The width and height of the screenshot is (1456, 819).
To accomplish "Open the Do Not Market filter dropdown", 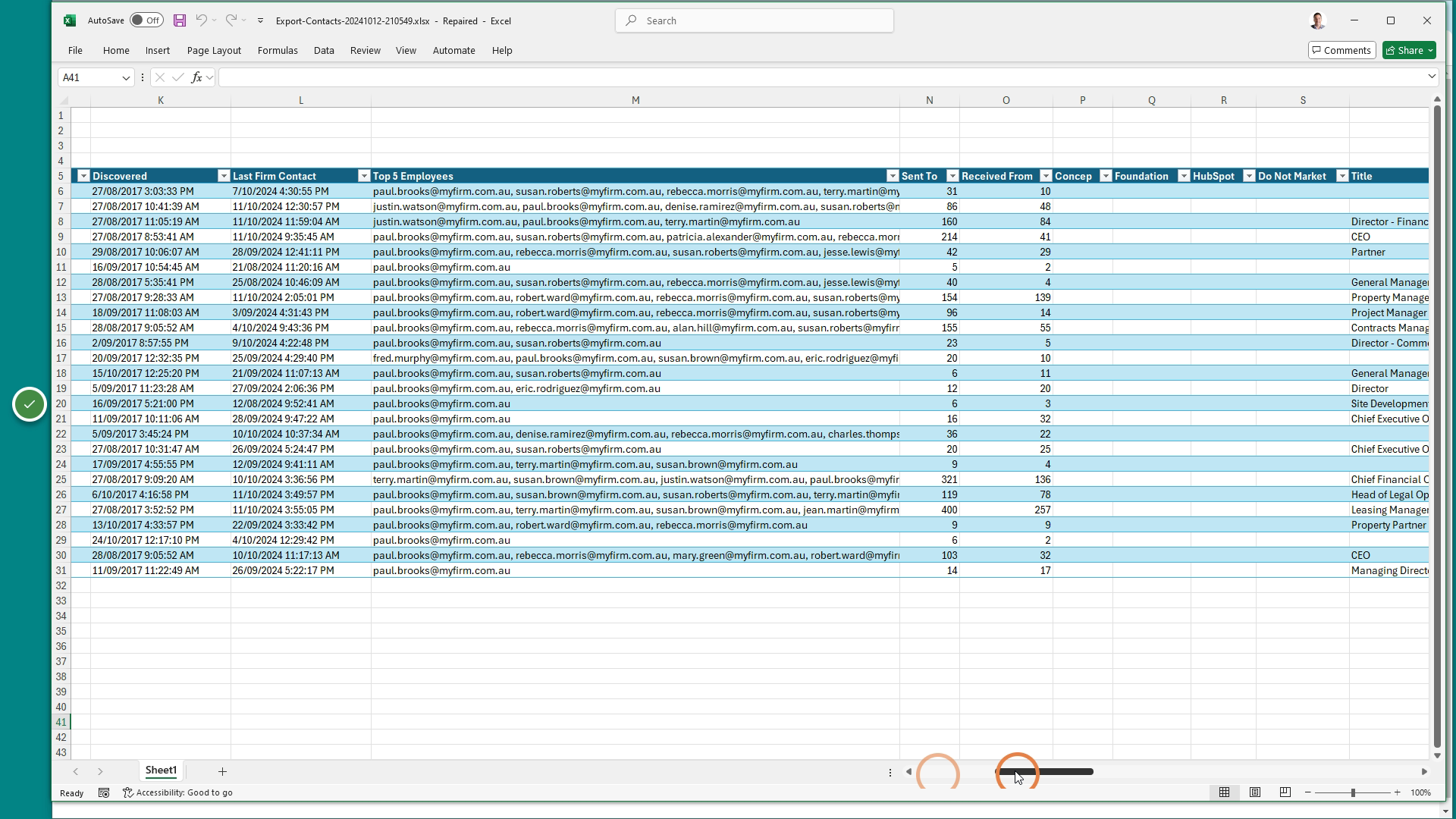I will pos(1342,176).
